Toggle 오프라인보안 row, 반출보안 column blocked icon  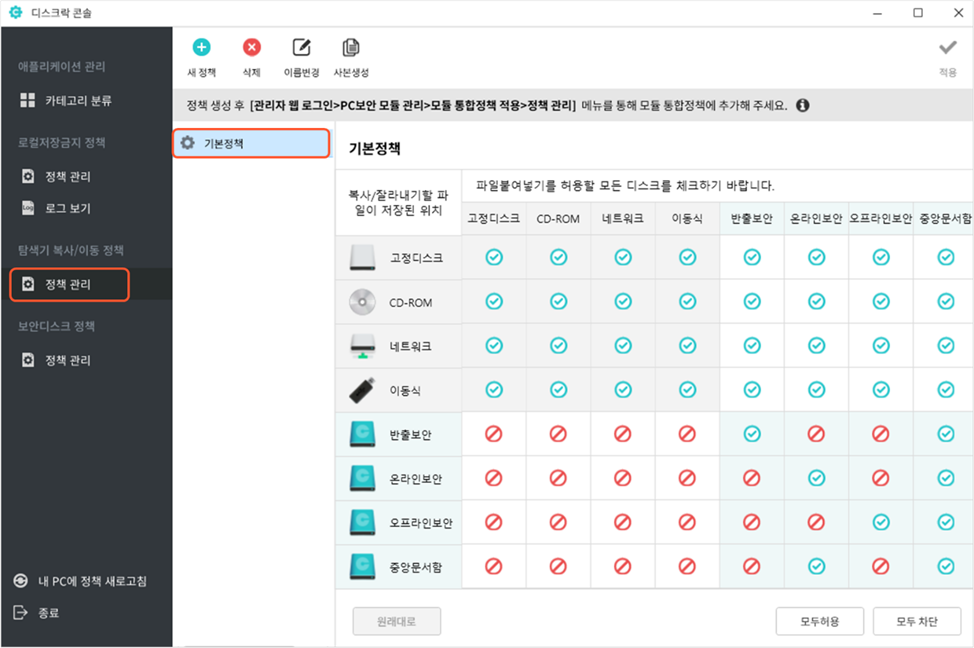(x=752, y=522)
